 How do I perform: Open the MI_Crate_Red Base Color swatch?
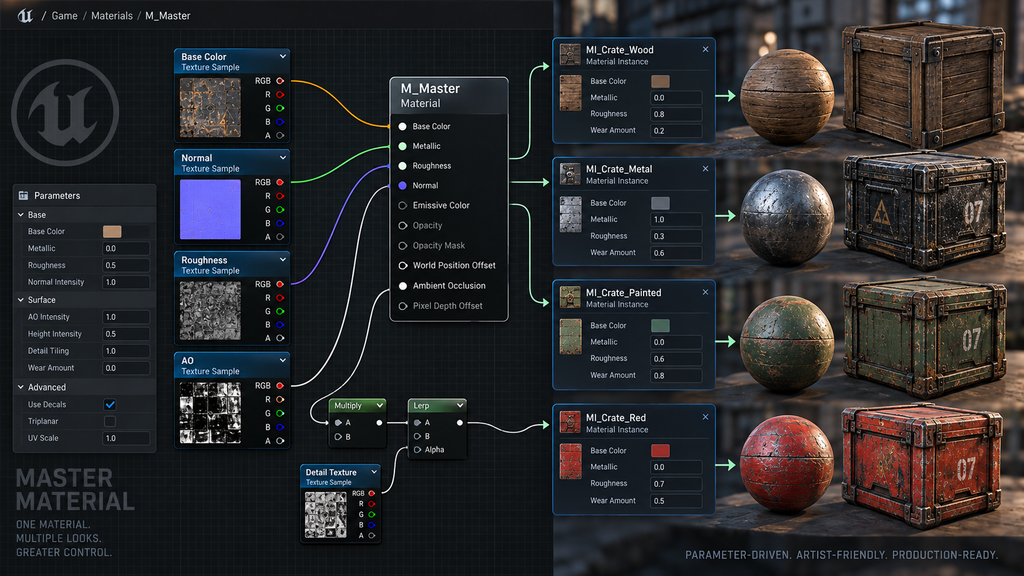660,451
